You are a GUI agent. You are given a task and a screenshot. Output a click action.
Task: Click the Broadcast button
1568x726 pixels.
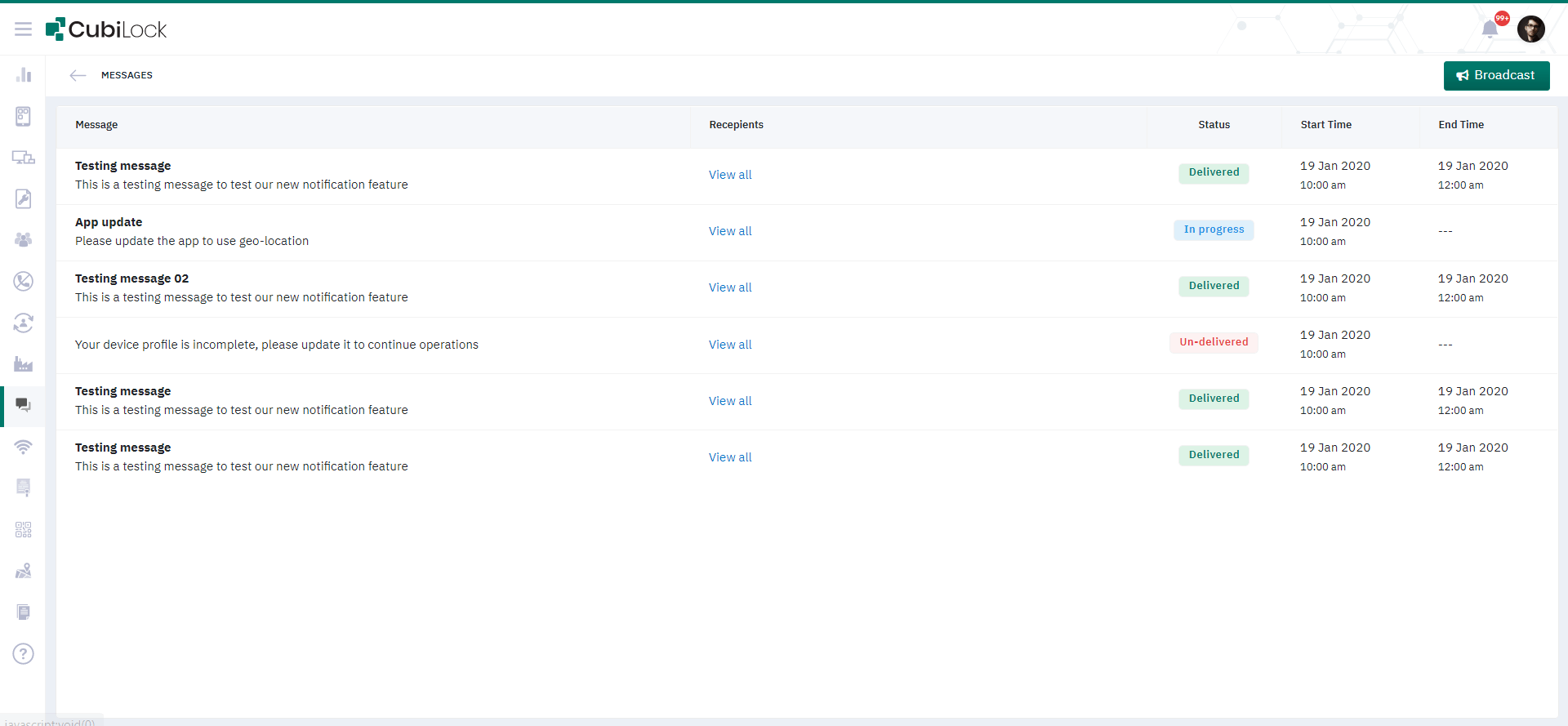pyautogui.click(x=1496, y=75)
